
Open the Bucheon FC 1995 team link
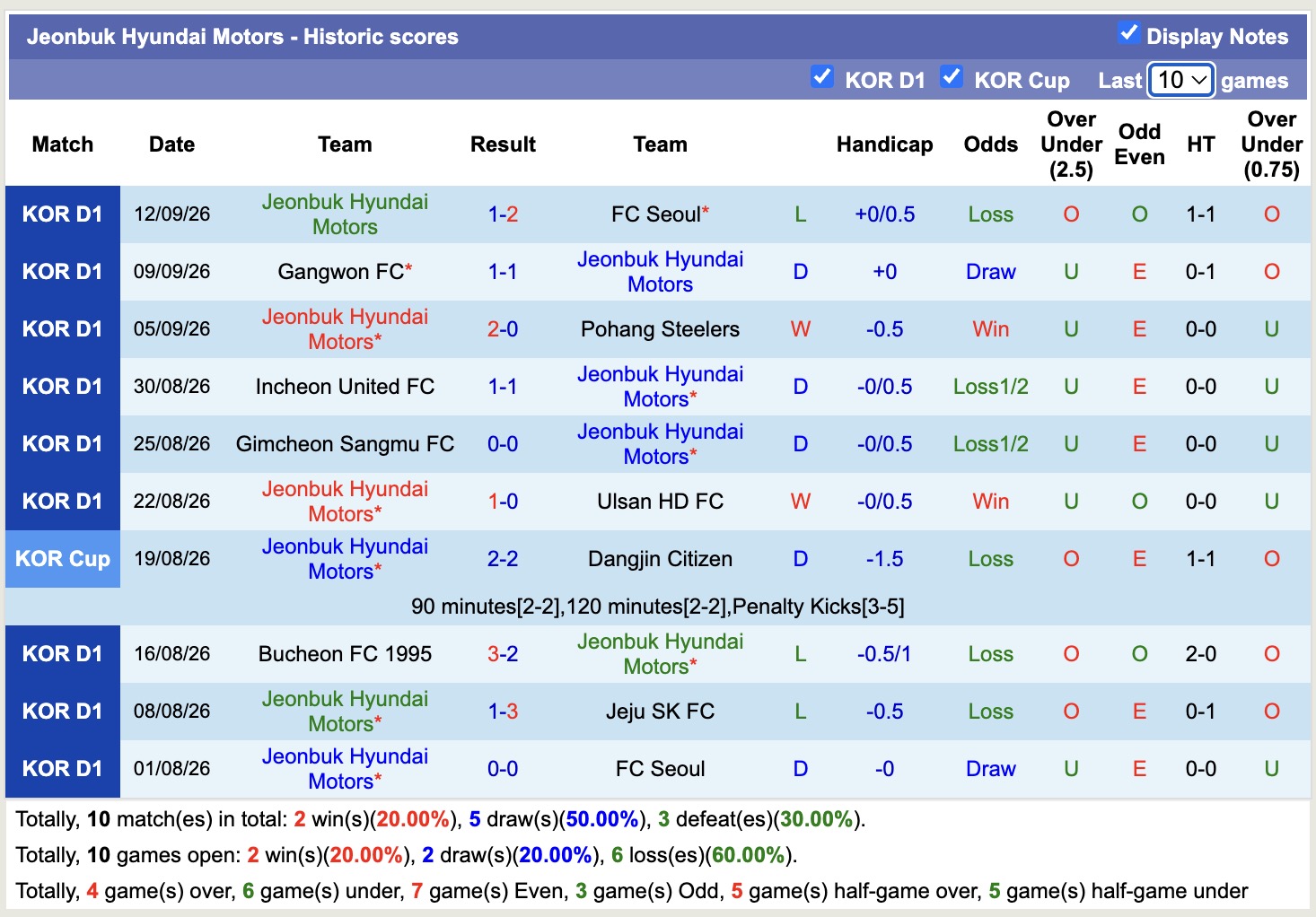pyautogui.click(x=345, y=654)
